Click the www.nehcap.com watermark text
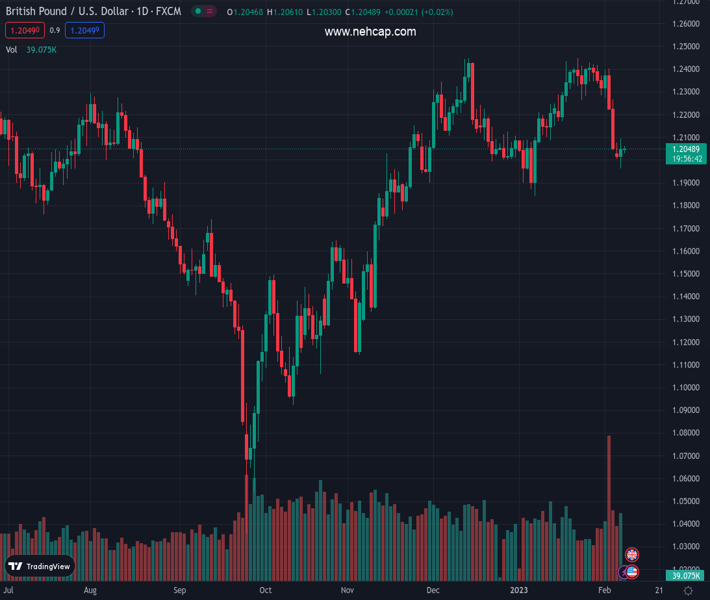Viewport: 710px width, 600px height. click(x=370, y=32)
